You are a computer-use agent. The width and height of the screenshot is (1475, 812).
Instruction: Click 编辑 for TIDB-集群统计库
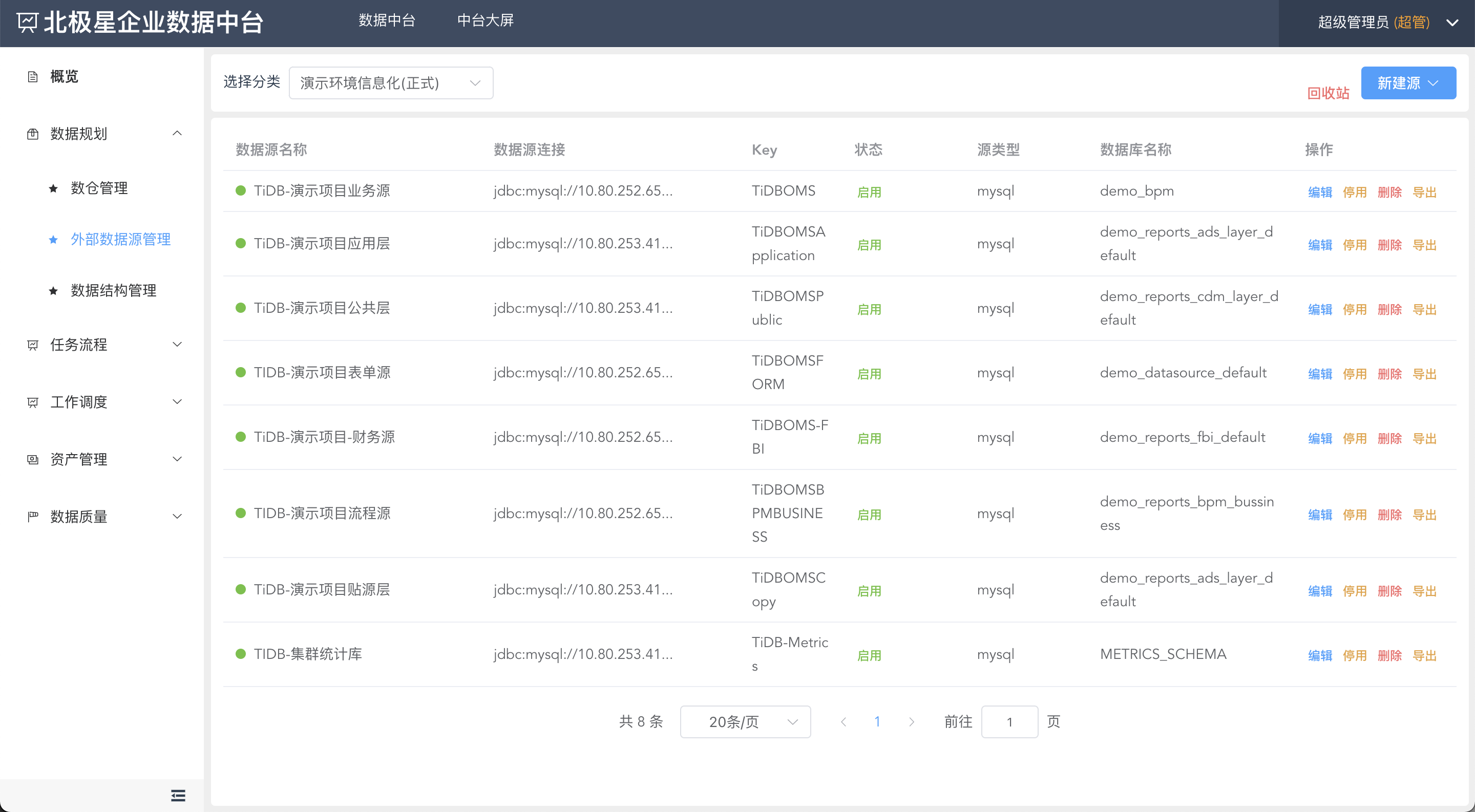(1320, 656)
